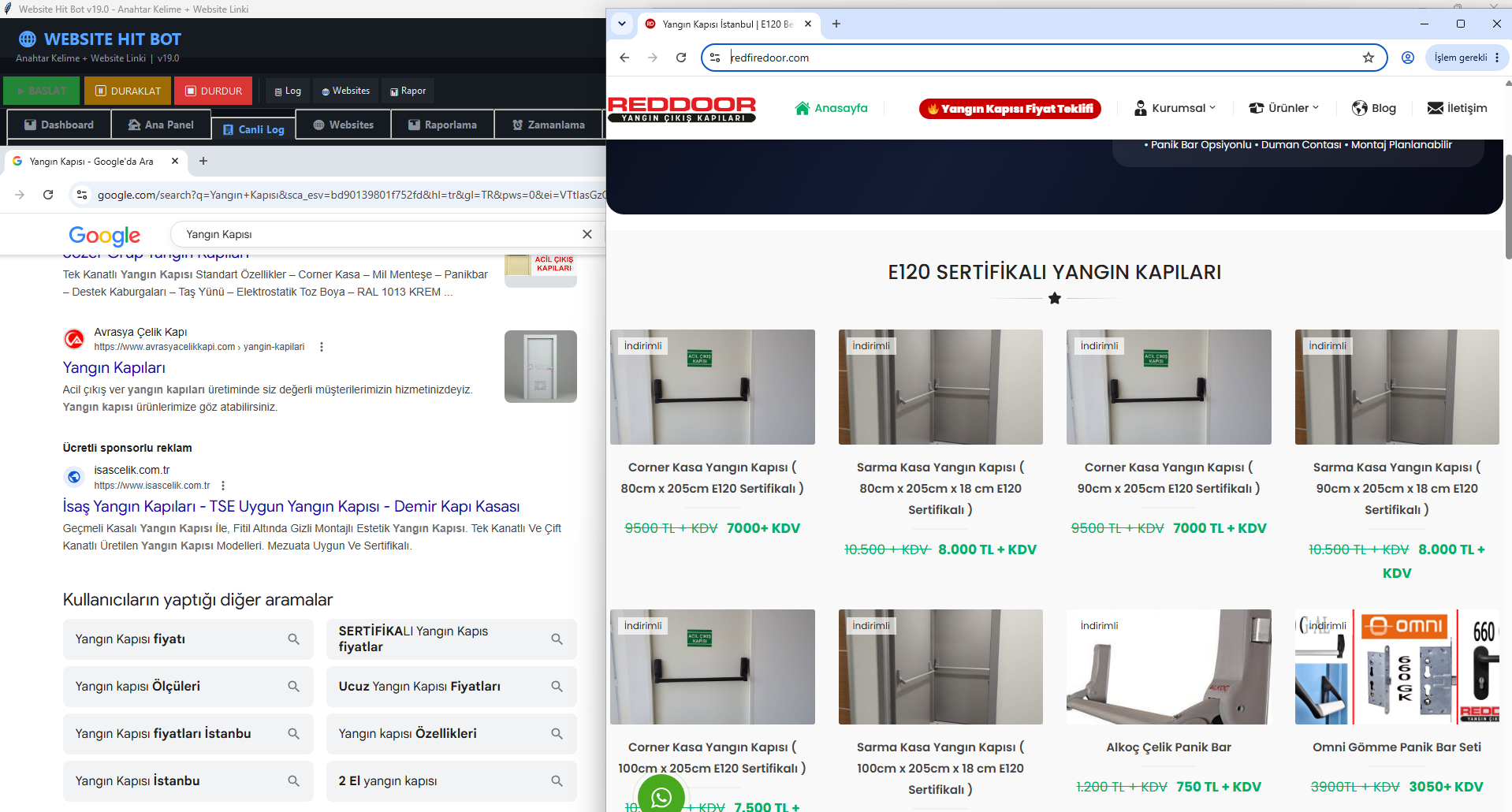Screen dimensions: 1512x812
Task: Expand the Ürünler dropdown menu
Action: pos(1284,108)
